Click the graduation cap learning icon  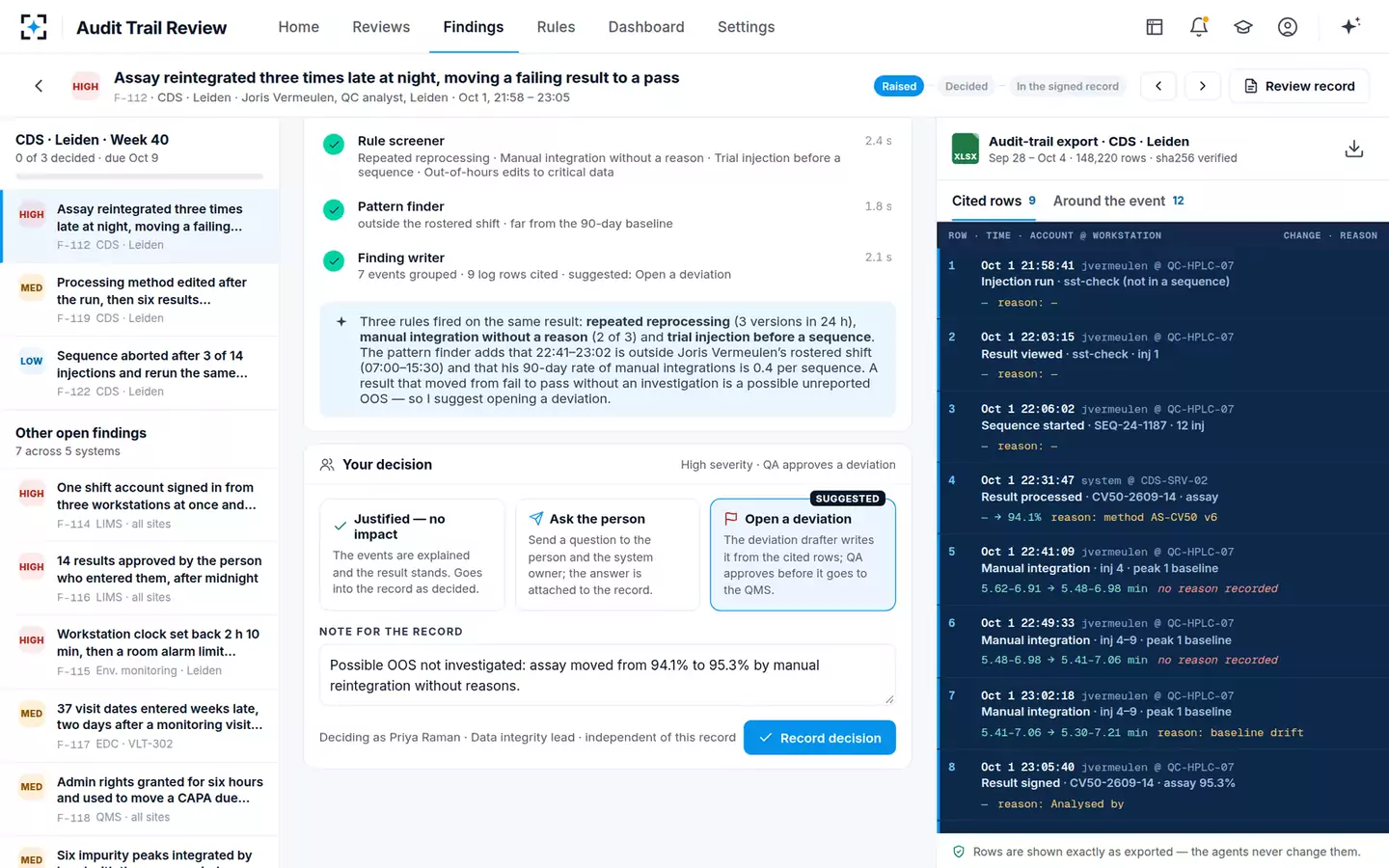[x=1243, y=27]
